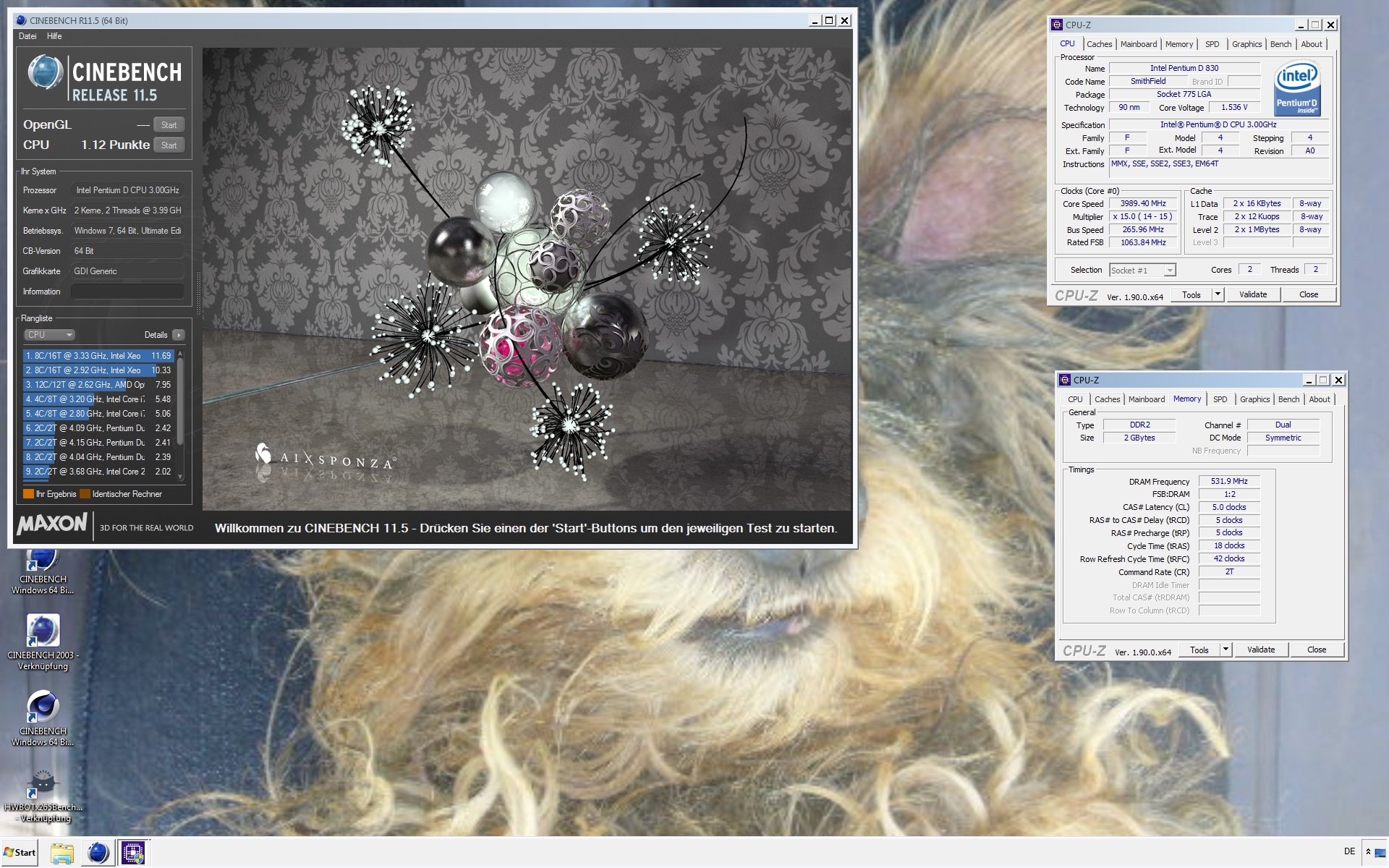Open SPD tab in lower CPU-Z
Screen dimensions: 1389x868
point(1220,399)
